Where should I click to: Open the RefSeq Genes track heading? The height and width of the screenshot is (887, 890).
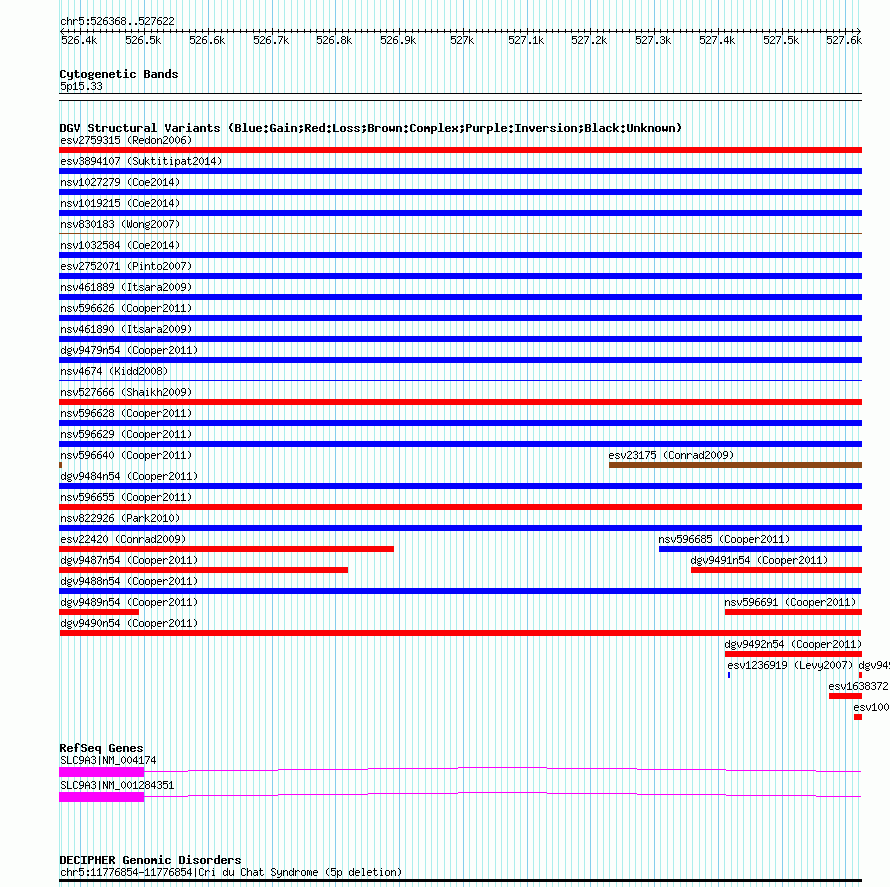pos(101,748)
